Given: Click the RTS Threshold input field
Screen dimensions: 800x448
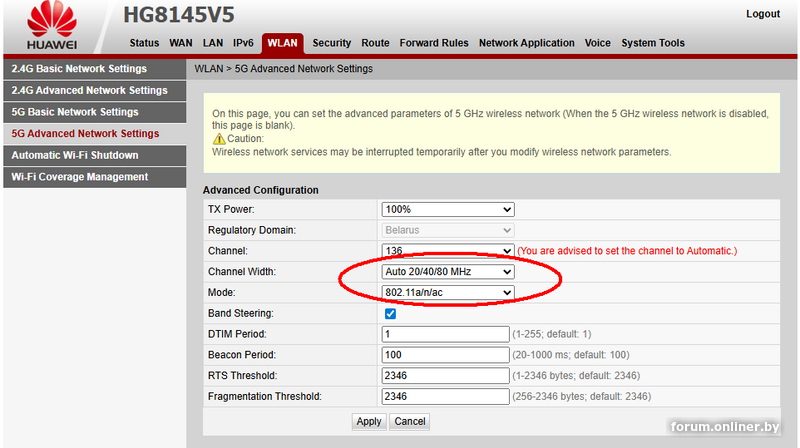Looking at the screenshot, I should (x=445, y=376).
